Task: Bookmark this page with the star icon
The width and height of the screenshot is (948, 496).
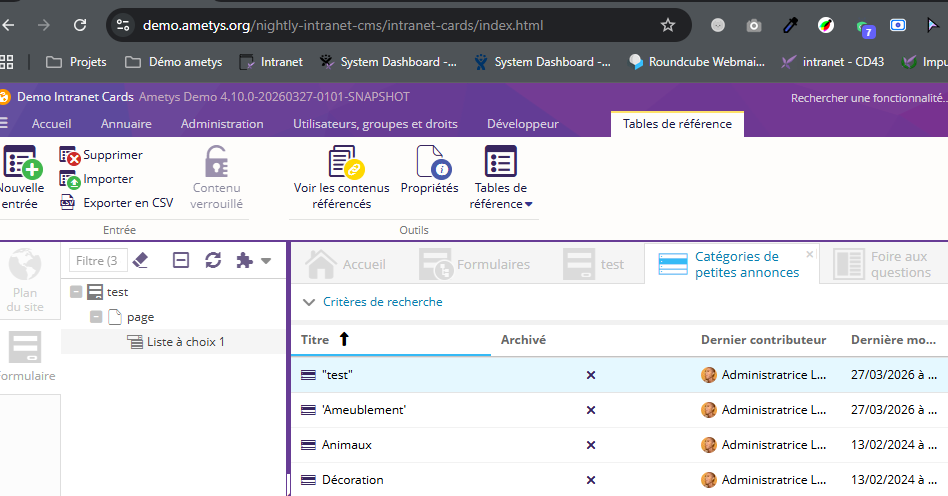Action: coord(668,25)
